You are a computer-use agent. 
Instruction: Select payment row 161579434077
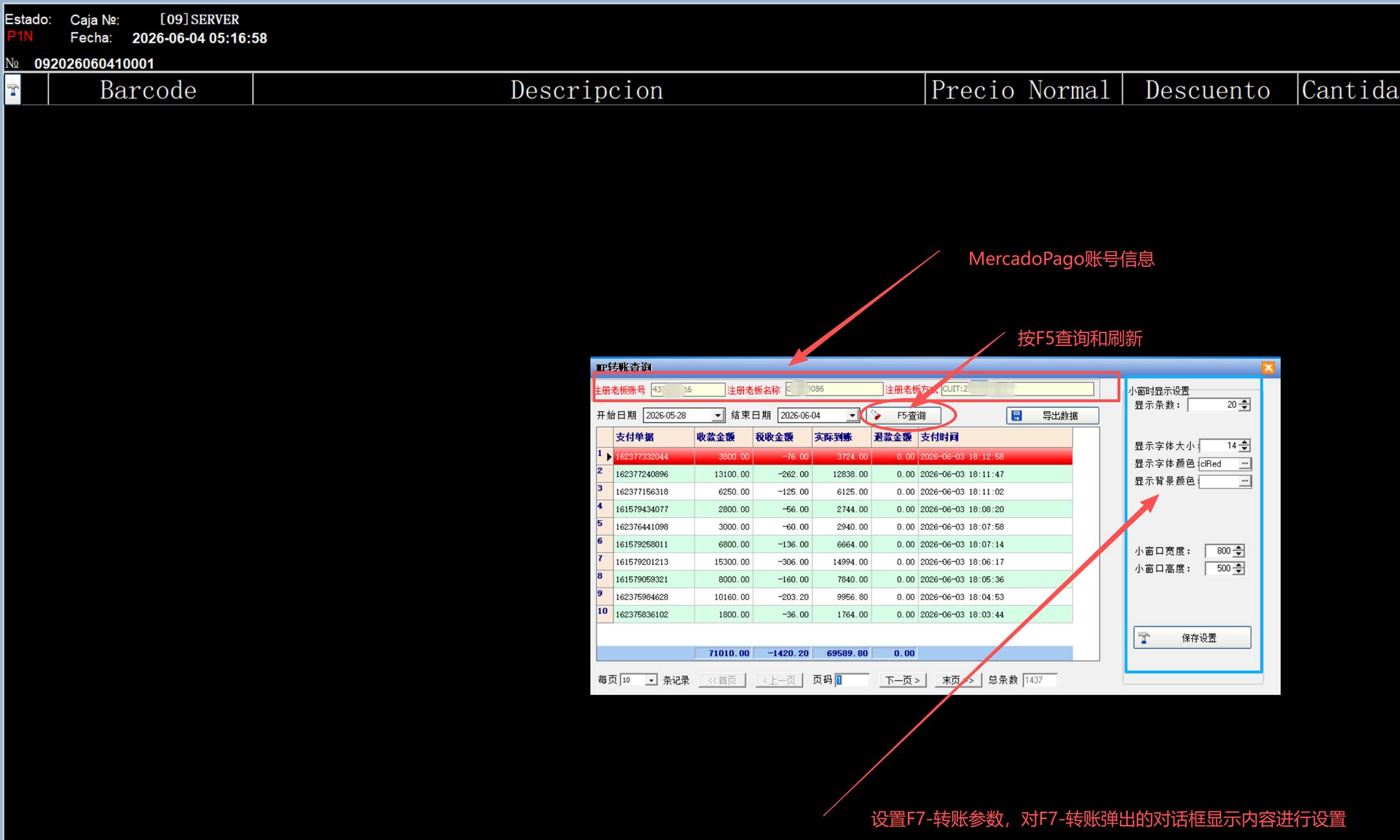(843, 509)
